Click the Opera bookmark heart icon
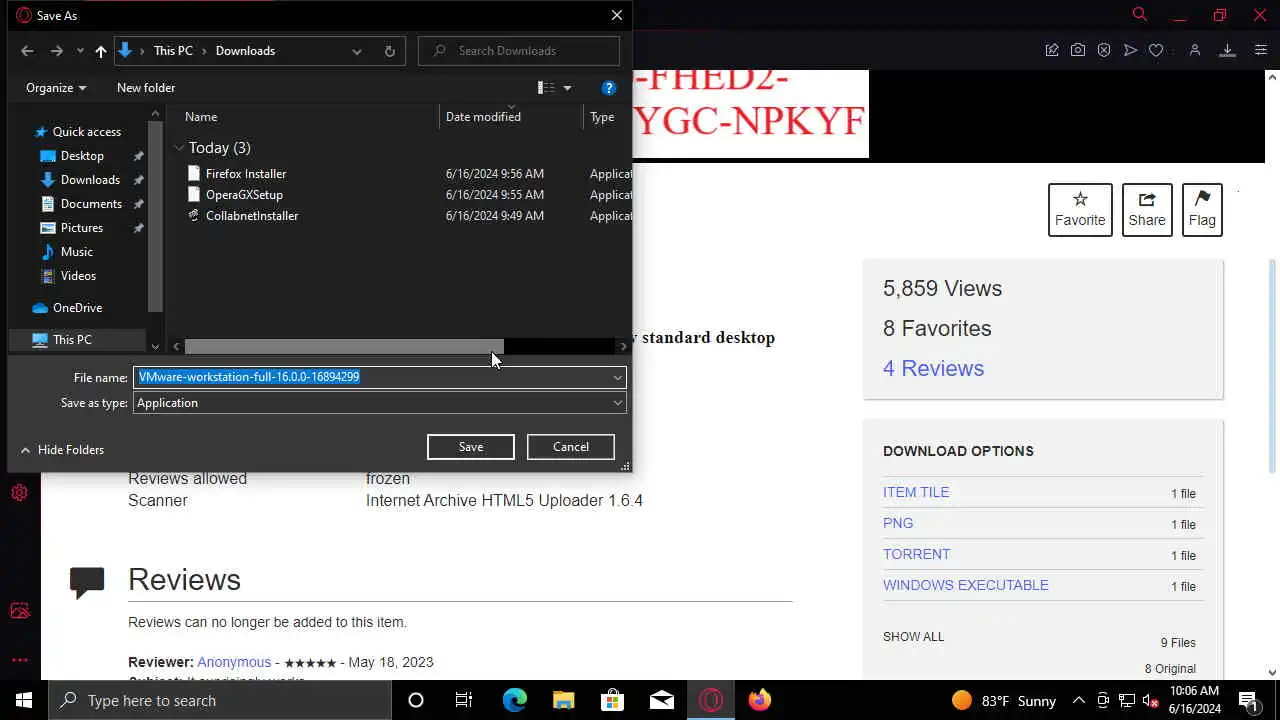The image size is (1280, 720). point(1156,50)
